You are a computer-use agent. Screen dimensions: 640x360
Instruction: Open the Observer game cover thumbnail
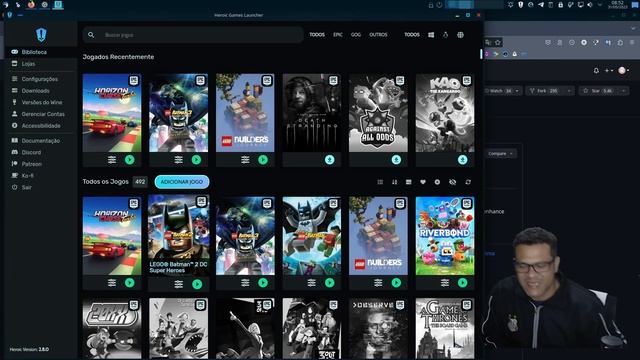point(378,329)
